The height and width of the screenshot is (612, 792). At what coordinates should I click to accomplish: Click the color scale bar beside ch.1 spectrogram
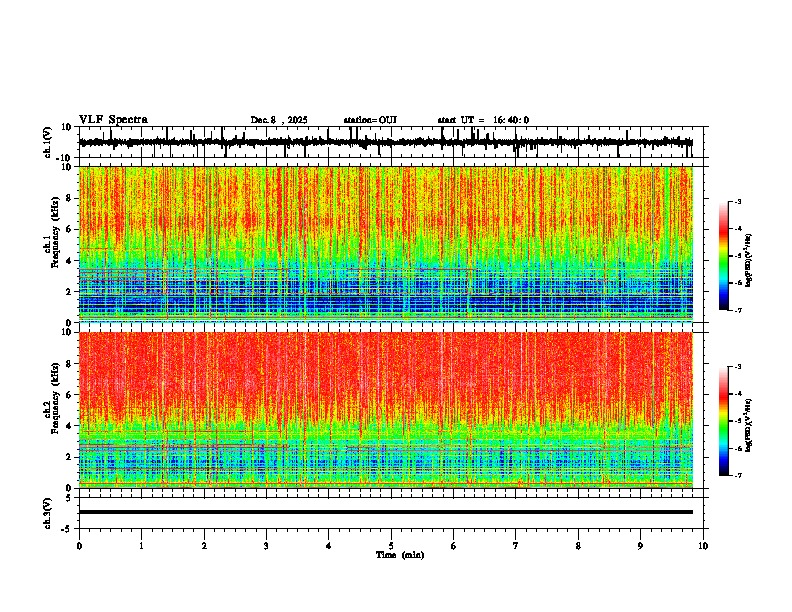tap(724, 256)
